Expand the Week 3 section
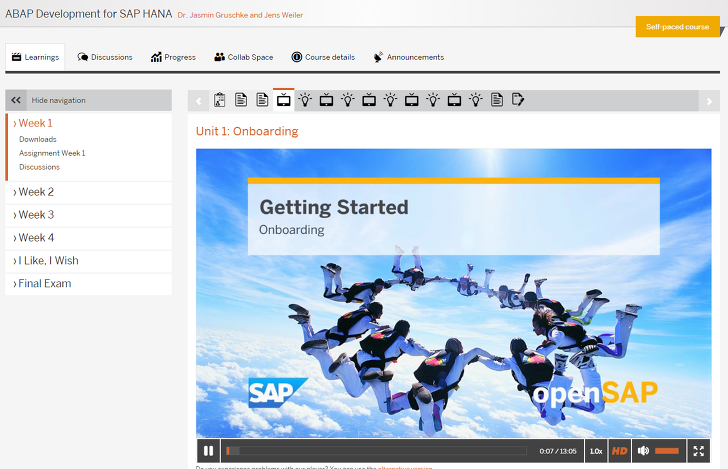Viewport: 728px width, 469px height. pos(89,215)
